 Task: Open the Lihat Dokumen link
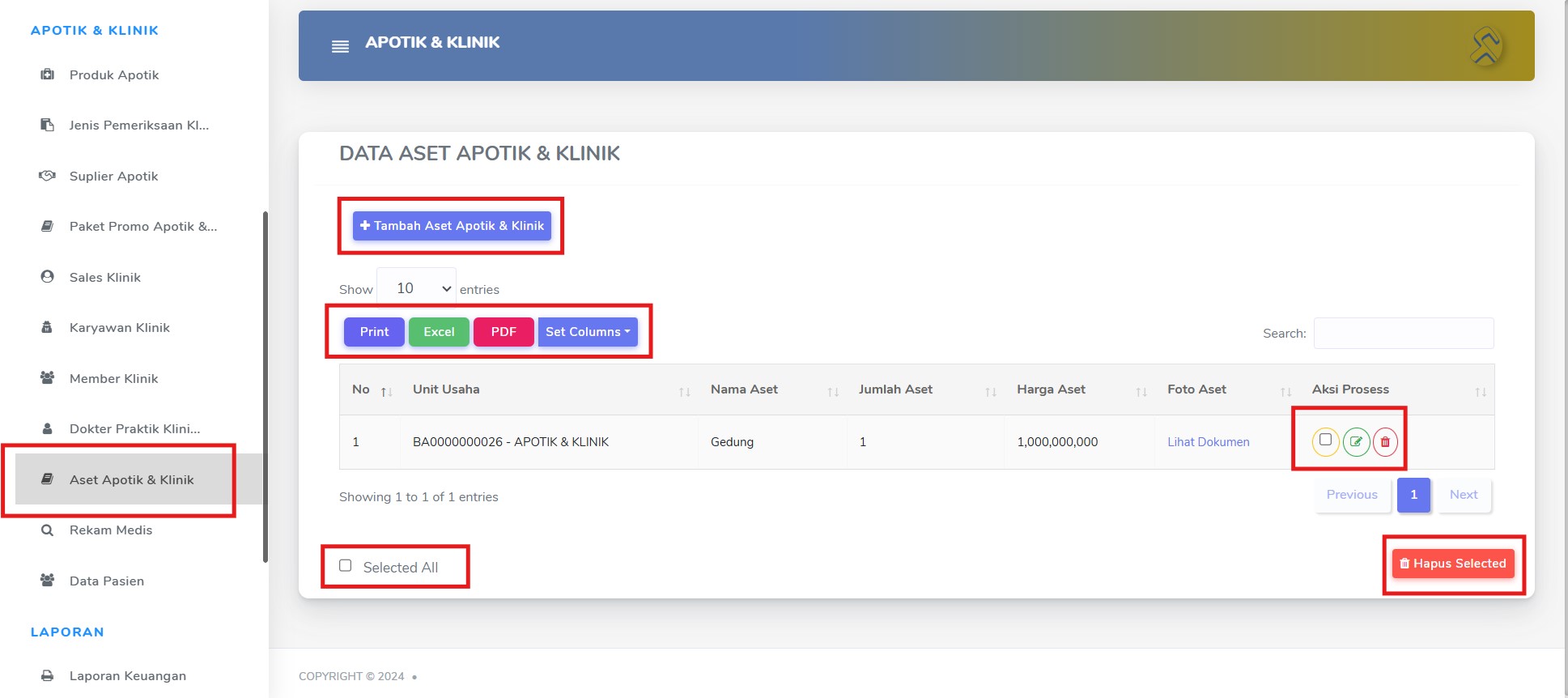pos(1208,442)
